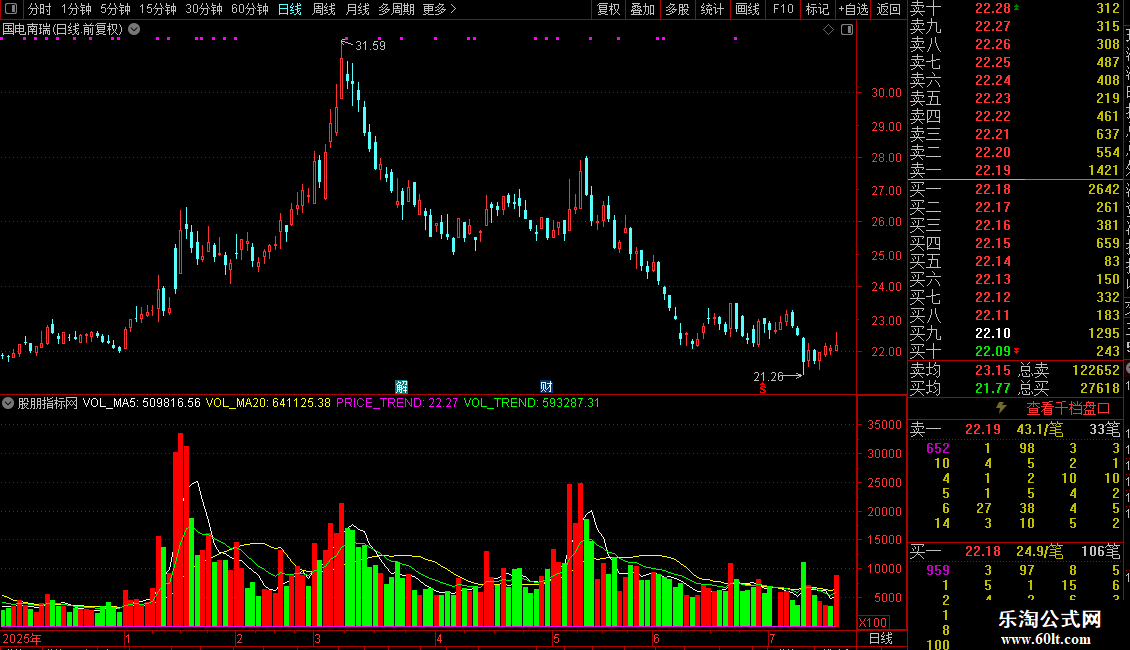This screenshot has width=1130, height=650.
Task: Click 买五 price 22.14
Action: (x=992, y=261)
